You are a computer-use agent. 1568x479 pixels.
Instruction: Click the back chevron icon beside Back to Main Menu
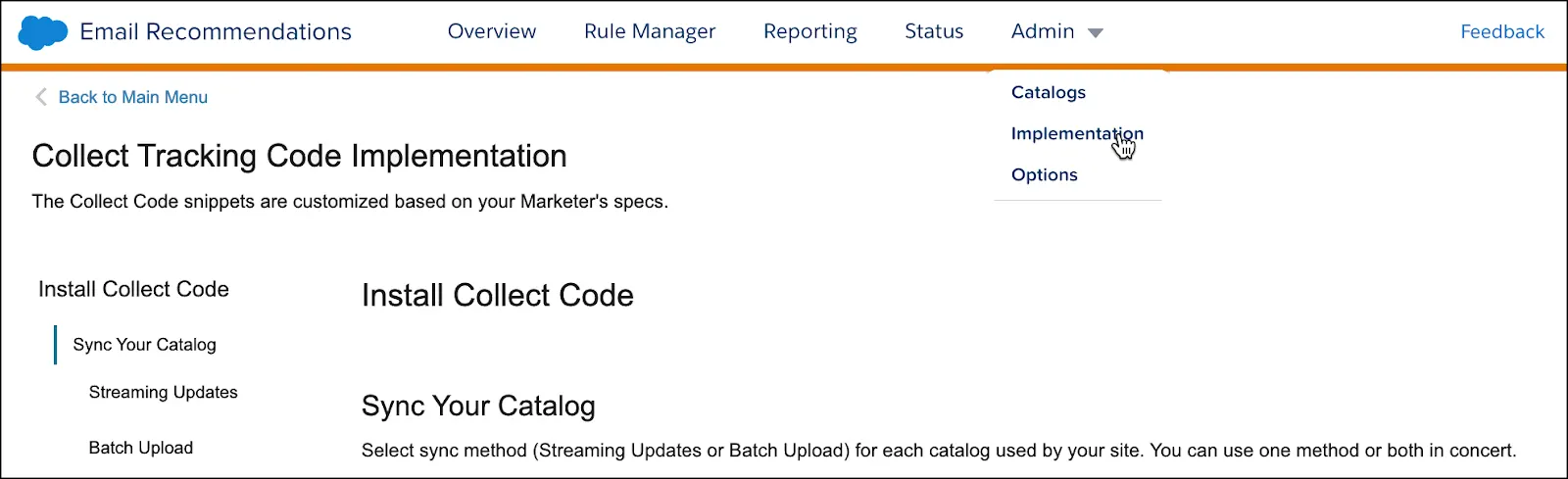coord(41,97)
